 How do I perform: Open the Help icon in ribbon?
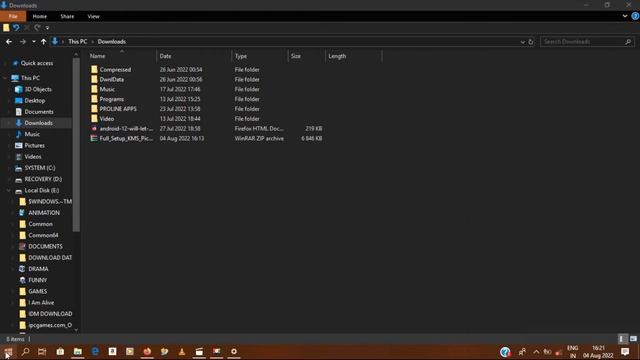(635, 16)
